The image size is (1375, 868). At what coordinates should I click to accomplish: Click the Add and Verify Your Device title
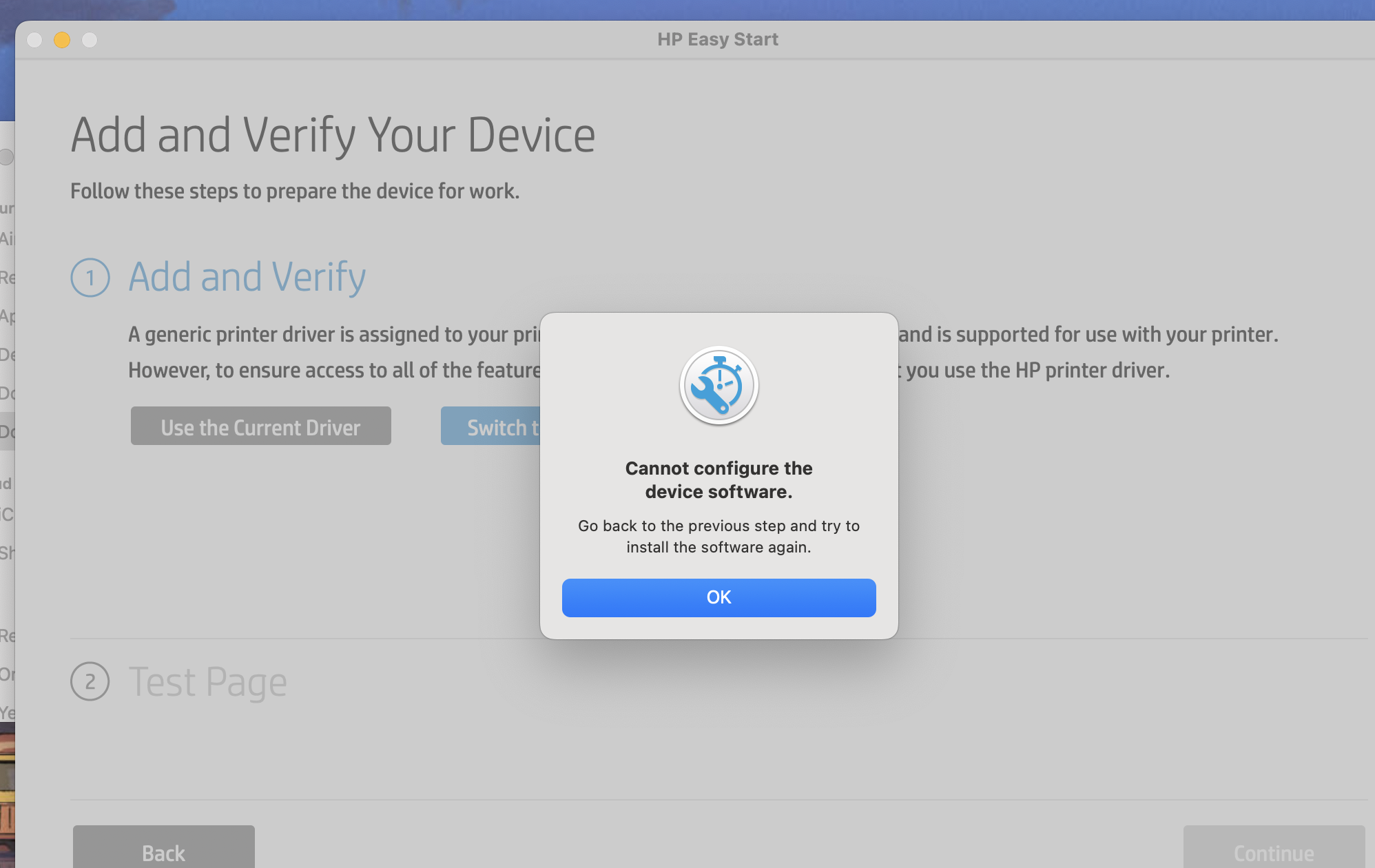pos(333,135)
